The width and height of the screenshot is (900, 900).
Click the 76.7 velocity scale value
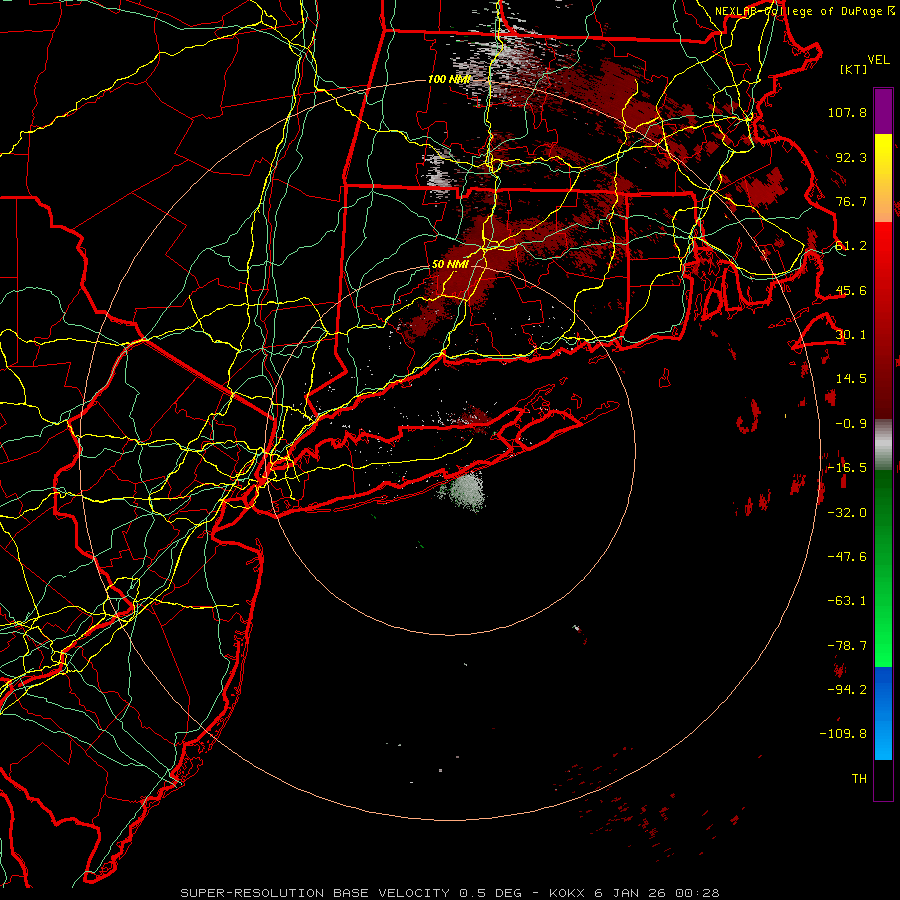click(851, 201)
